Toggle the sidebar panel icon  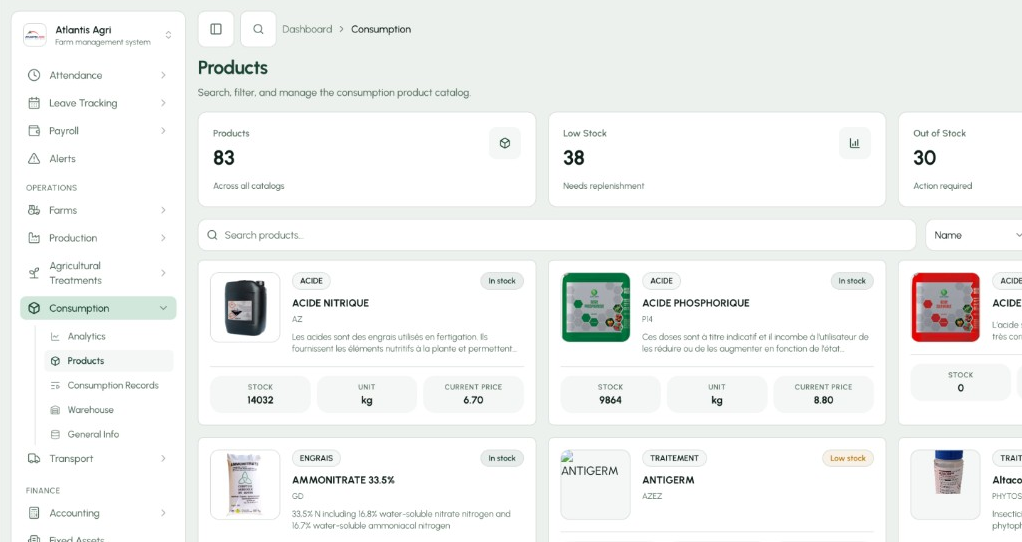216,29
